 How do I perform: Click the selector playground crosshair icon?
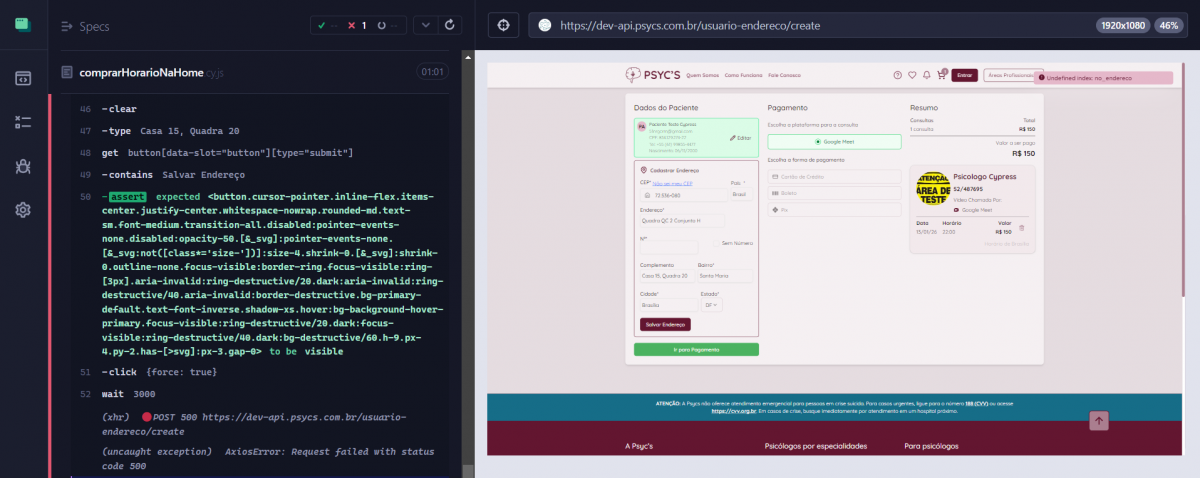pyautogui.click(x=503, y=25)
